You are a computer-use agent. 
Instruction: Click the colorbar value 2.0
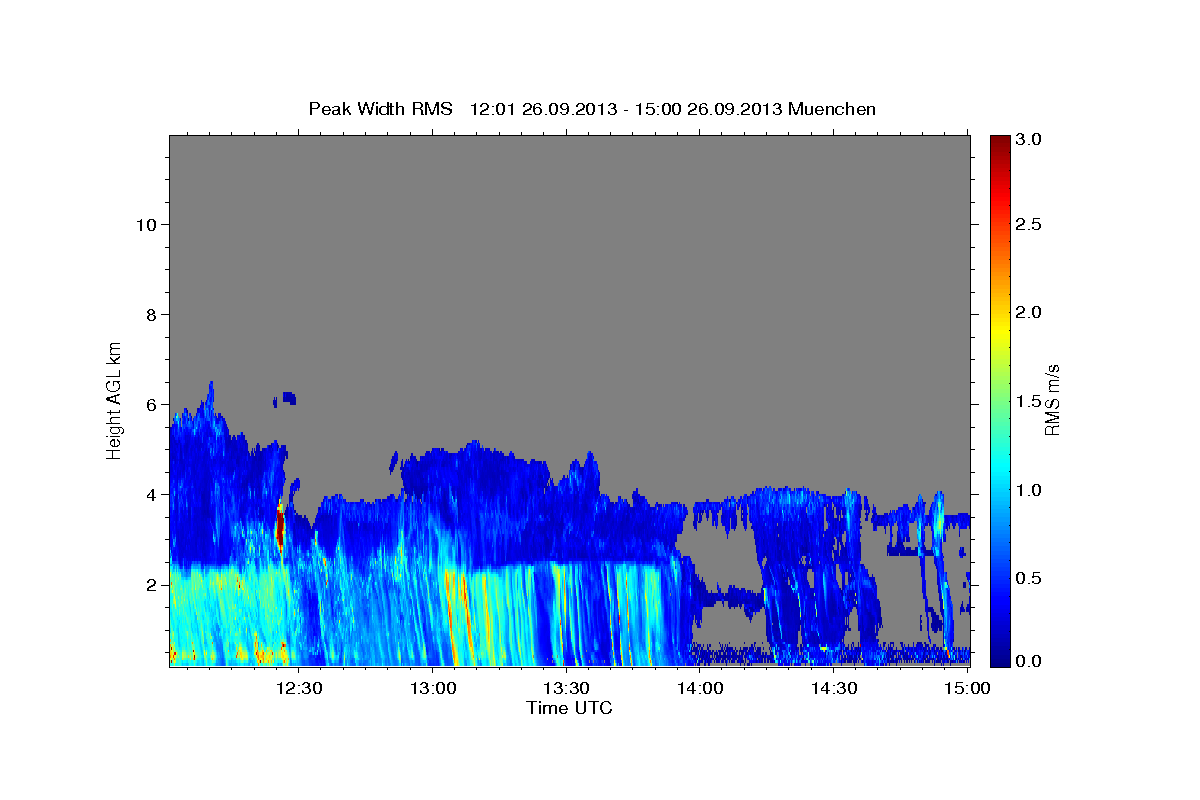(x=1030, y=313)
